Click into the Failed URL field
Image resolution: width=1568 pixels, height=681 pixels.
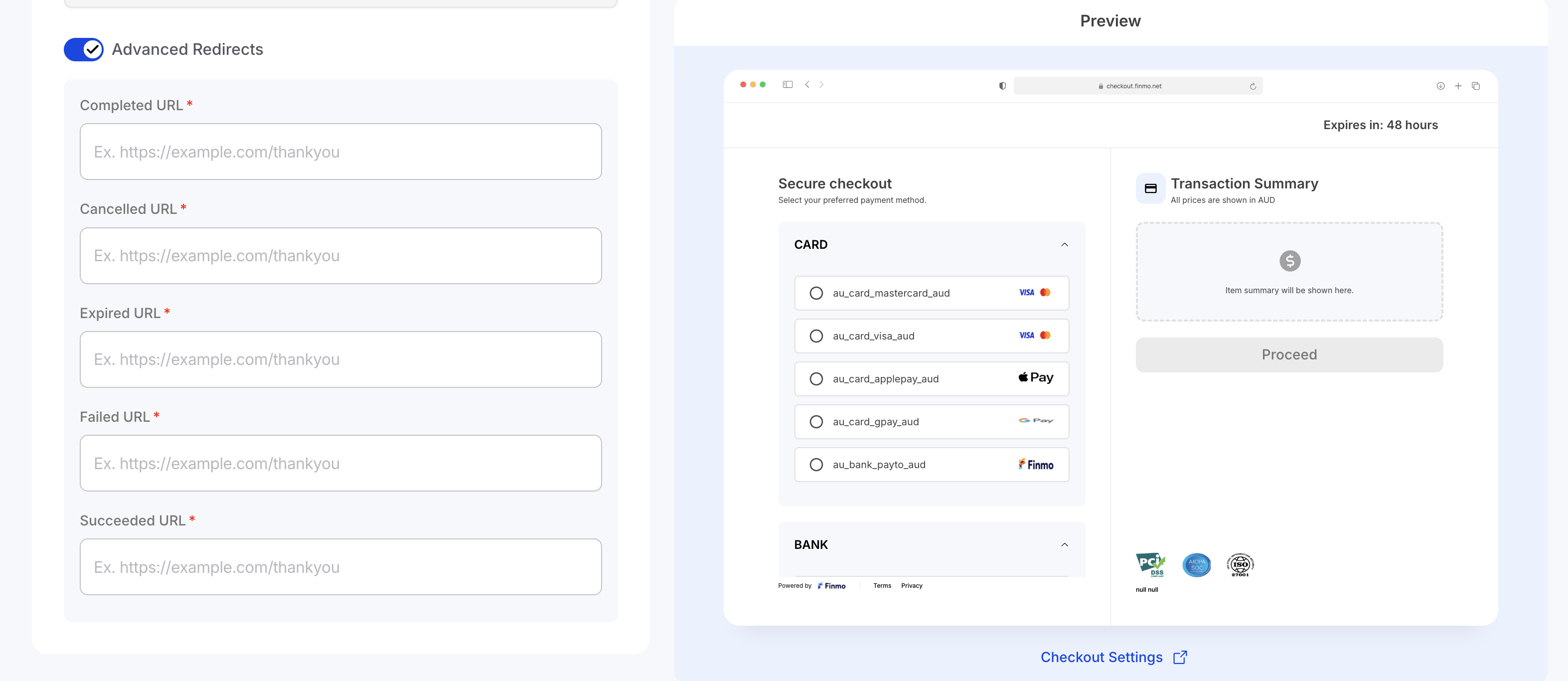coord(340,463)
